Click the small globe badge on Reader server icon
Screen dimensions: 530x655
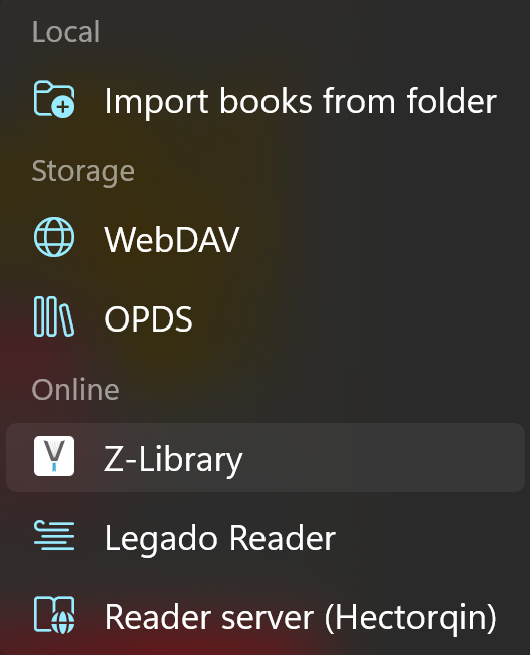63,623
